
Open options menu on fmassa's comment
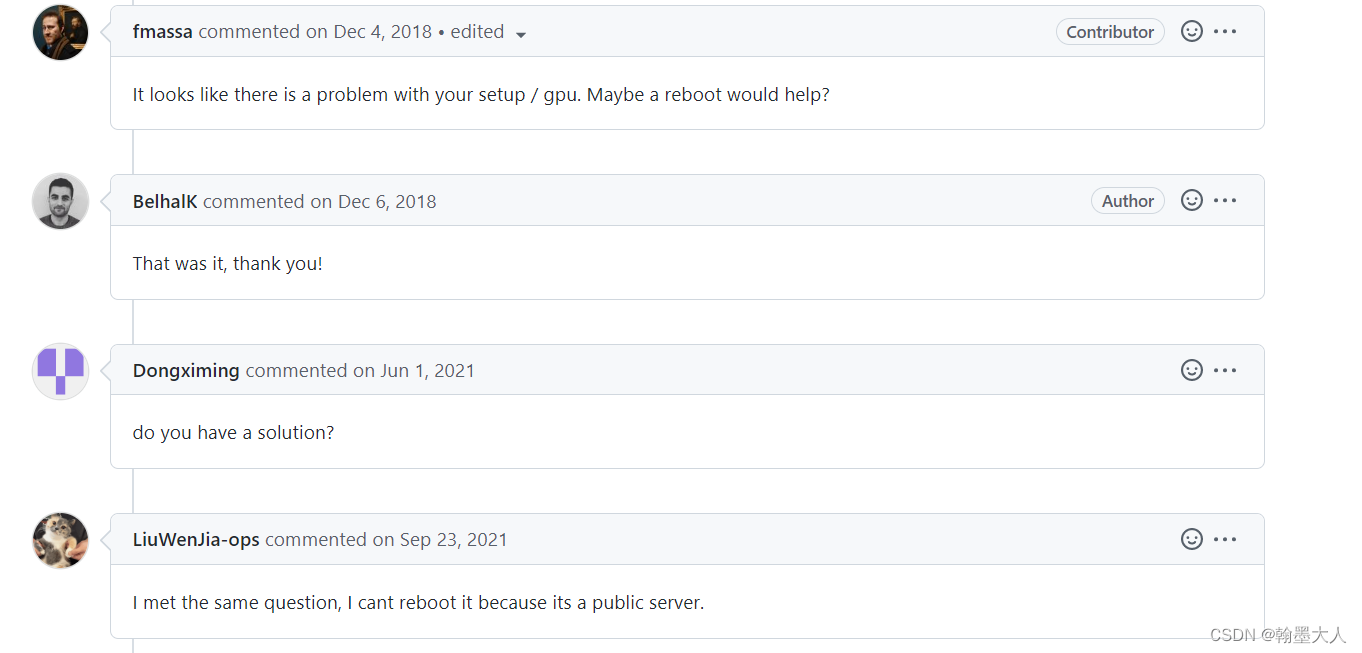(1225, 31)
